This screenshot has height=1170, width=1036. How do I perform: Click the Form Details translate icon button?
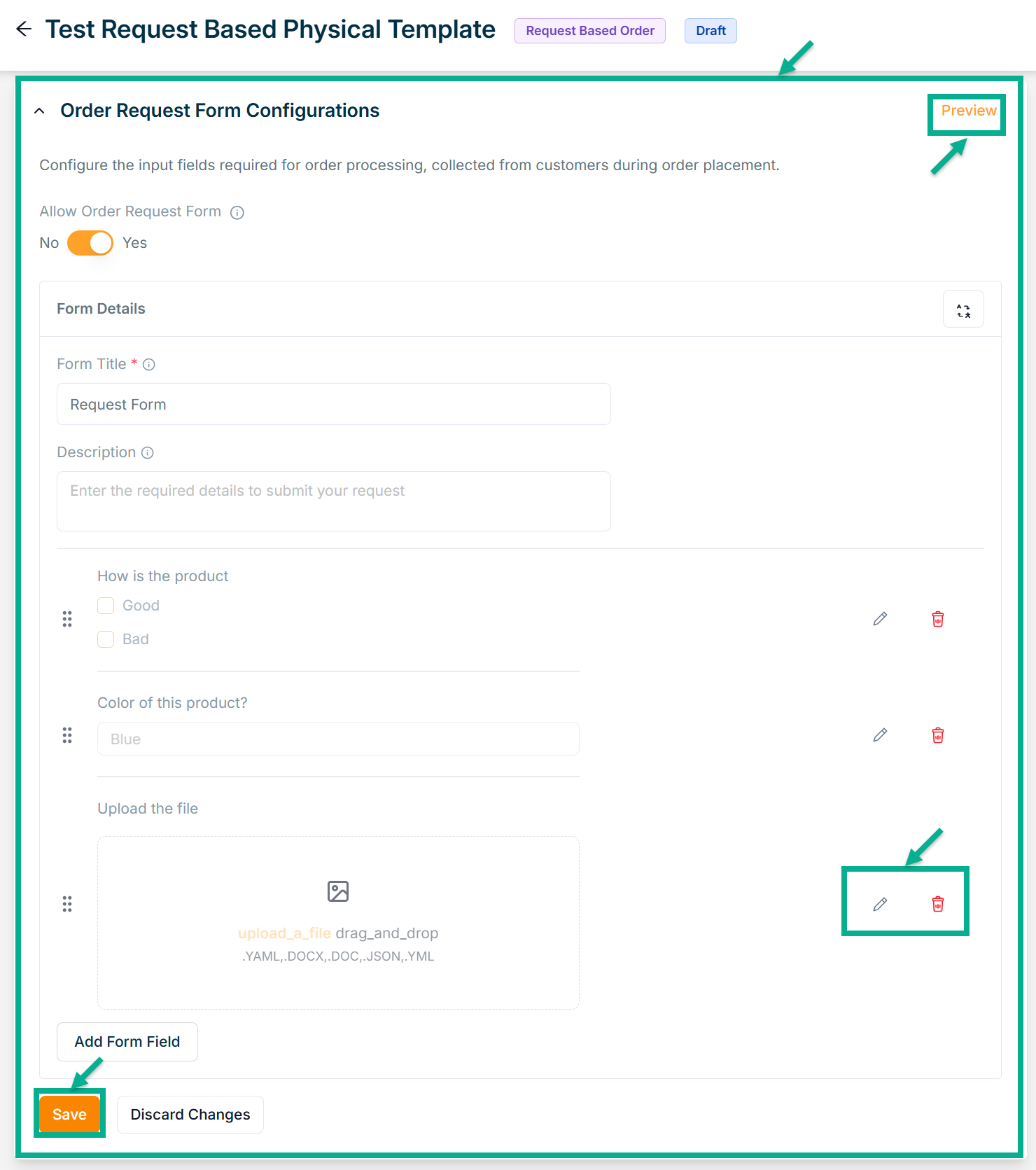[x=963, y=309]
